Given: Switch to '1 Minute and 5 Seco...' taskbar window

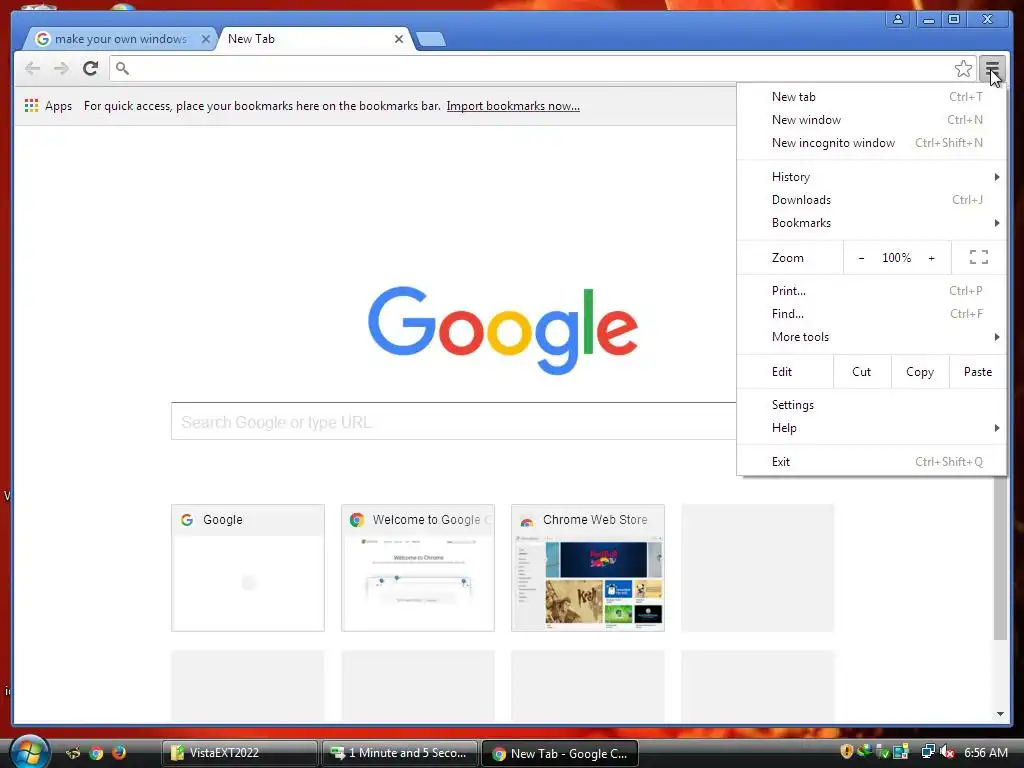Looking at the screenshot, I should [400, 753].
